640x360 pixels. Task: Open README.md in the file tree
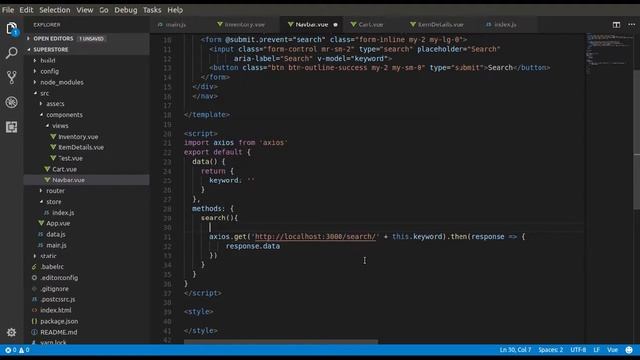(58, 332)
